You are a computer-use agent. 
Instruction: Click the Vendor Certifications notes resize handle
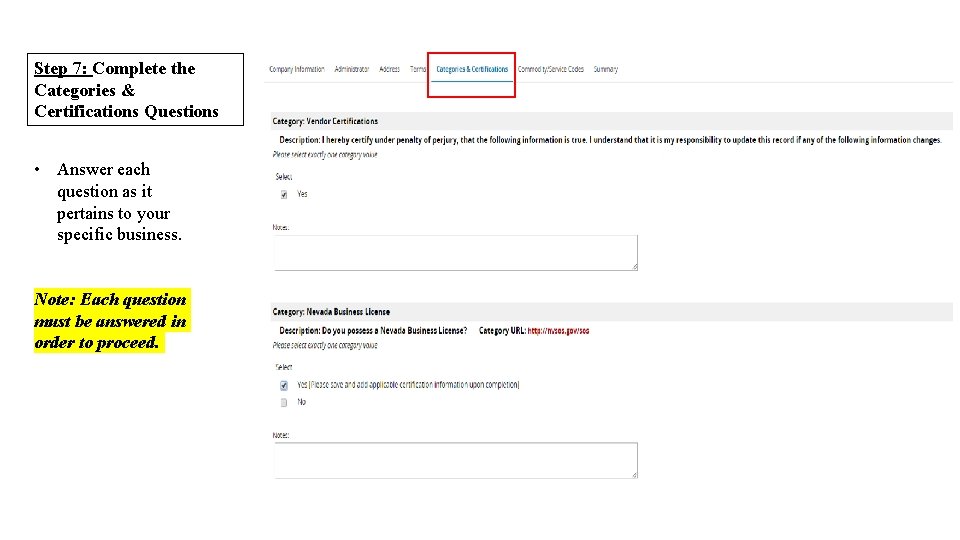pyautogui.click(x=635, y=267)
